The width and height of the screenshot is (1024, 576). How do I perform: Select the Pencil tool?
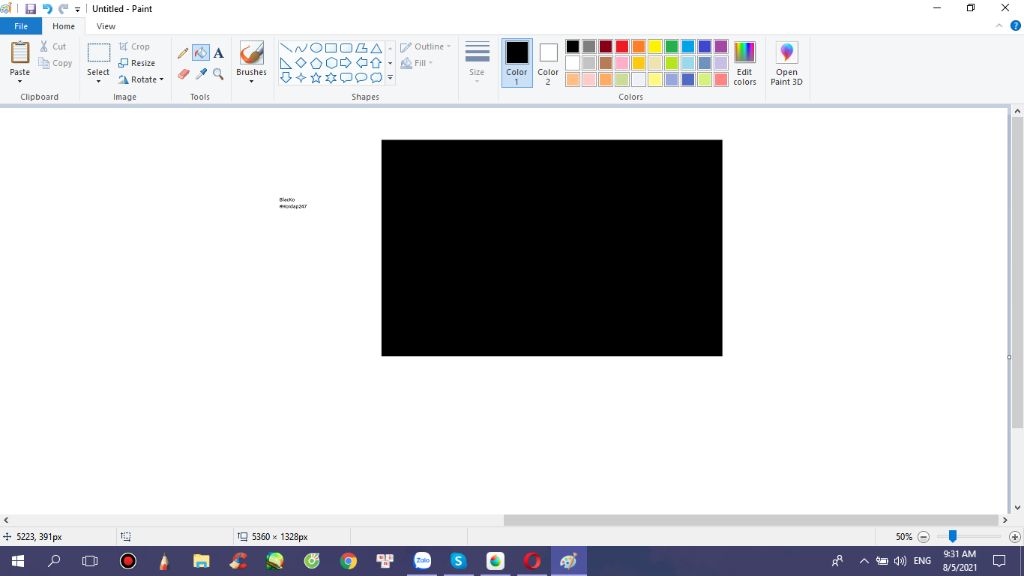pyautogui.click(x=183, y=54)
